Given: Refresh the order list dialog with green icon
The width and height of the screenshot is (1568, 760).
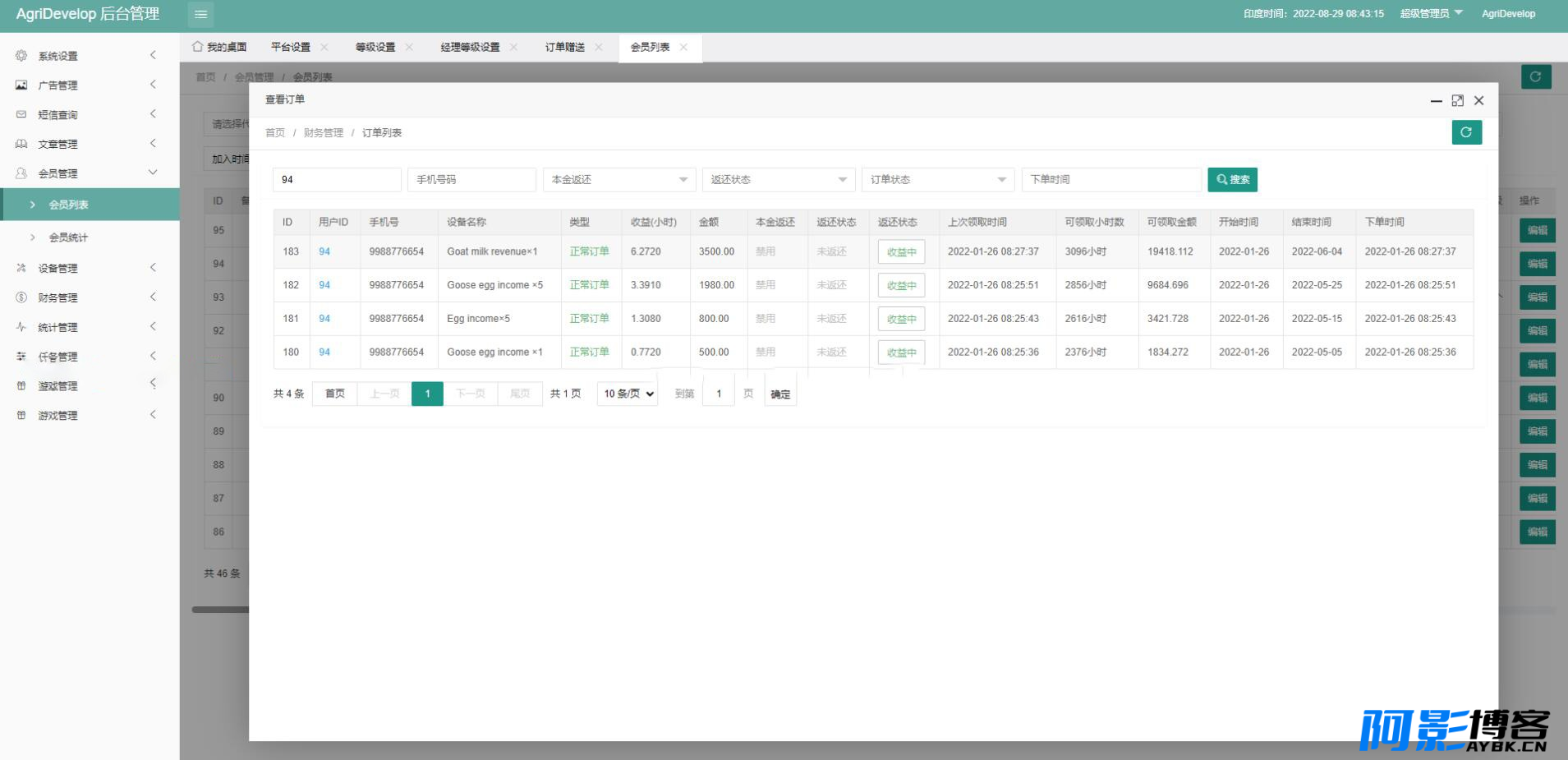Looking at the screenshot, I should point(1466,132).
